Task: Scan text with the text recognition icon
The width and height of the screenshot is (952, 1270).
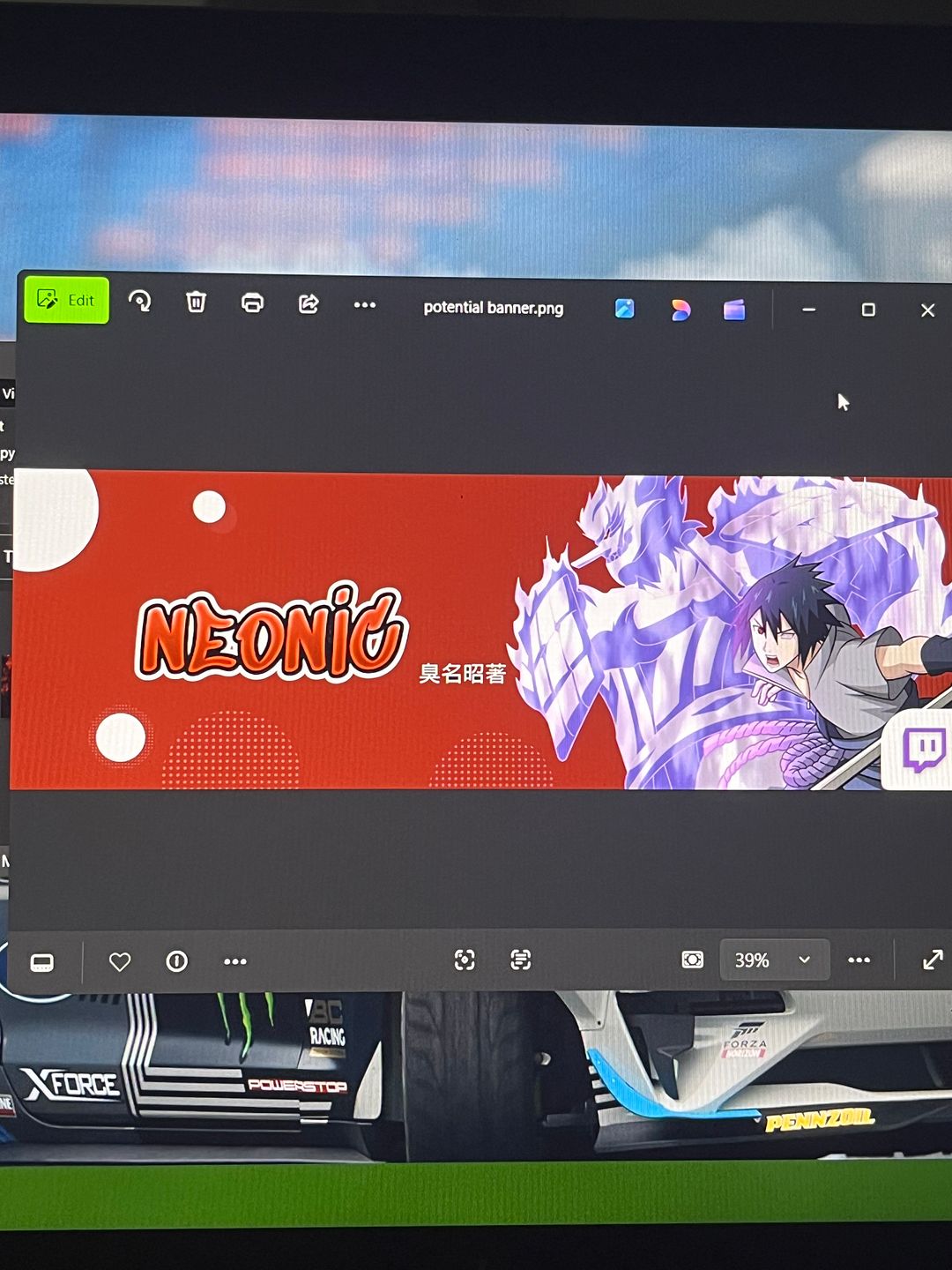Action: click(x=521, y=960)
